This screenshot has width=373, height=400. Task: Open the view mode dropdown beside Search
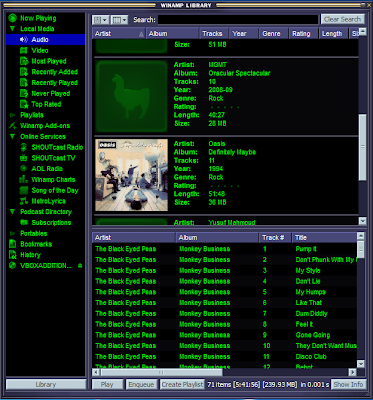119,20
